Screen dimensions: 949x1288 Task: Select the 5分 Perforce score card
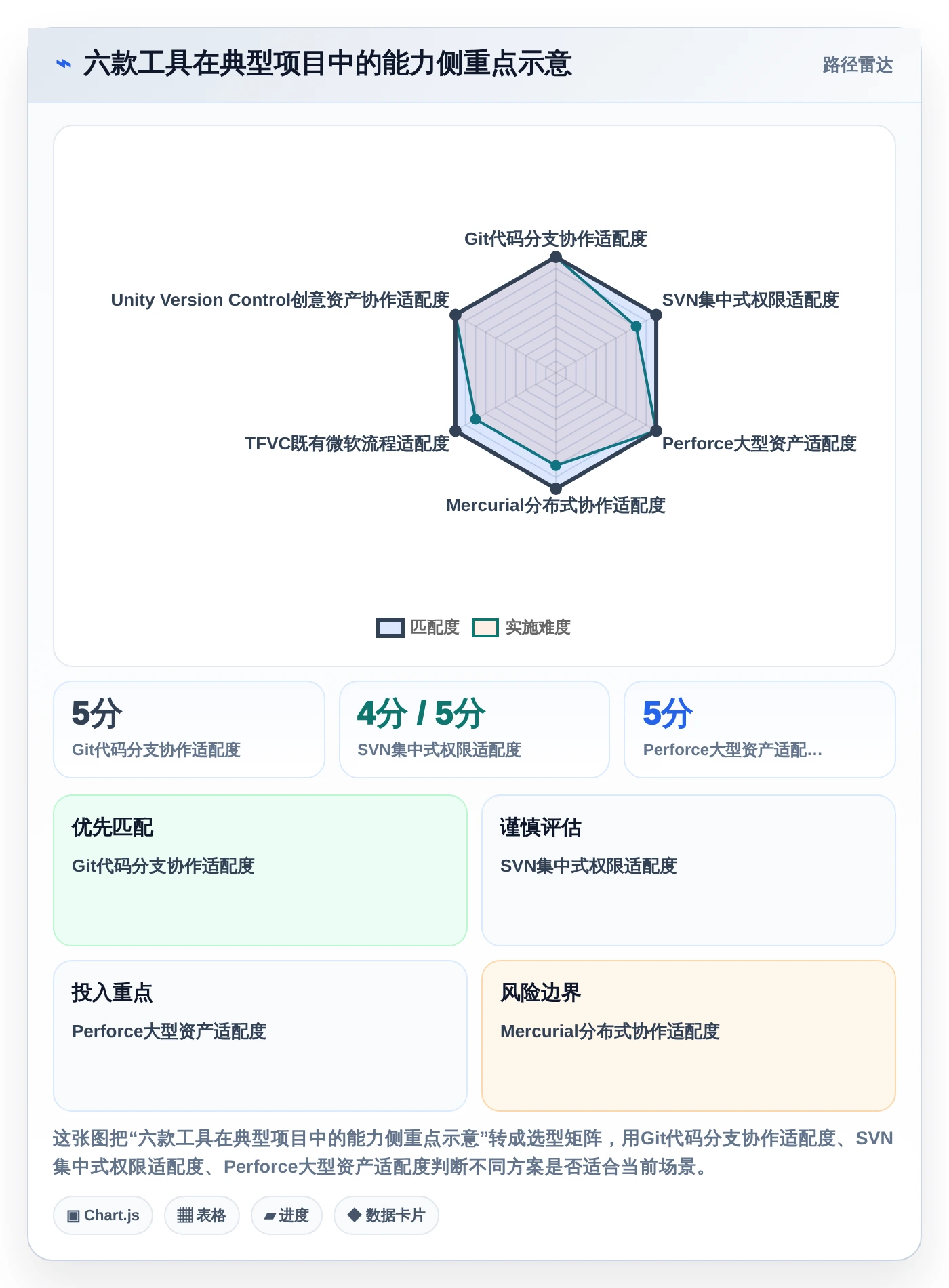click(x=760, y=729)
